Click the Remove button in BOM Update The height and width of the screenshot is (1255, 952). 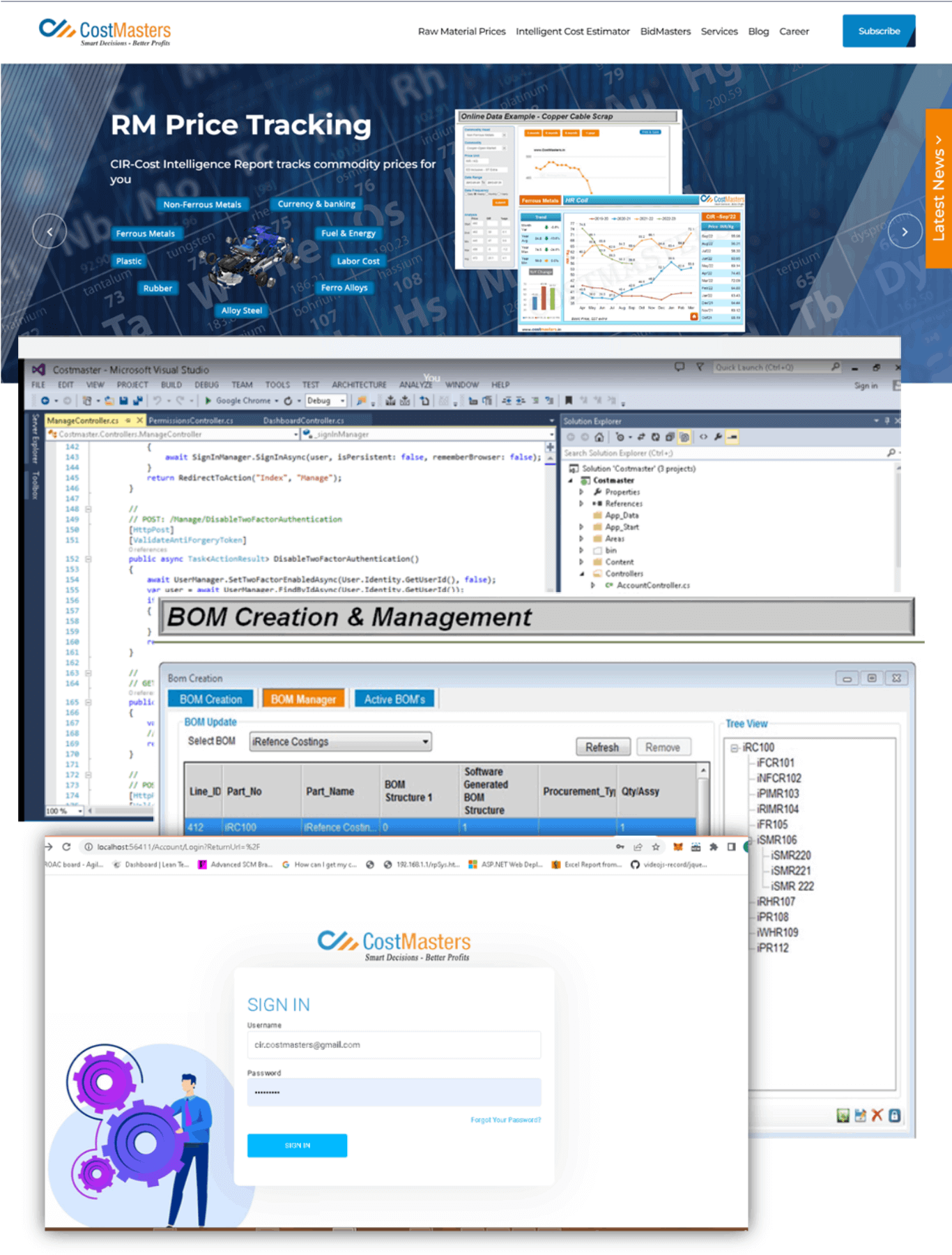click(662, 747)
